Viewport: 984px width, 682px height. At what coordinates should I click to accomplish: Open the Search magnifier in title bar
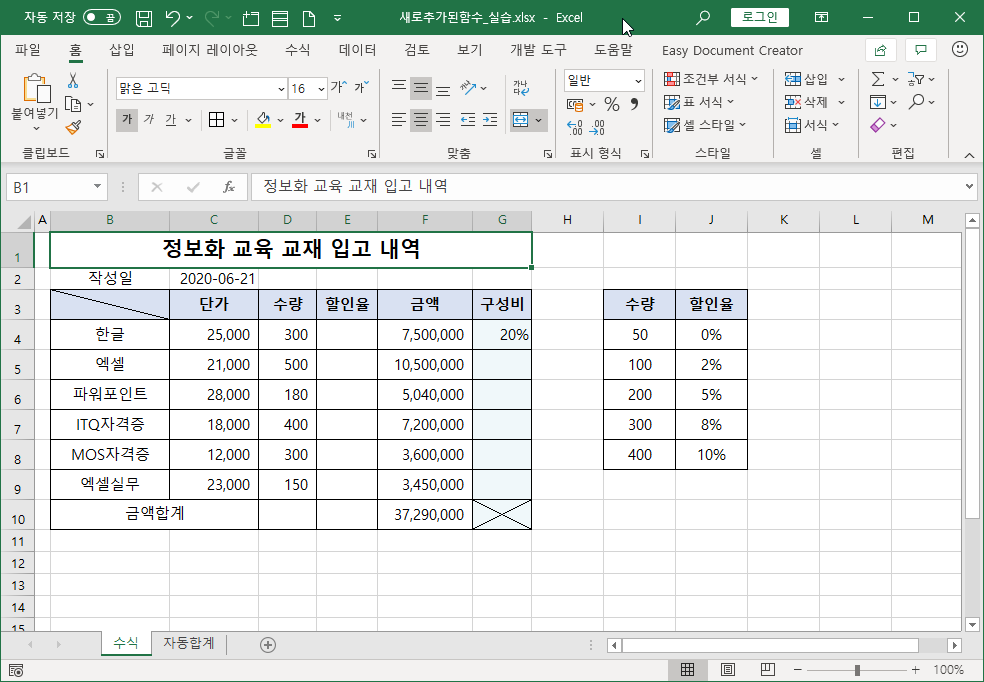tap(703, 18)
